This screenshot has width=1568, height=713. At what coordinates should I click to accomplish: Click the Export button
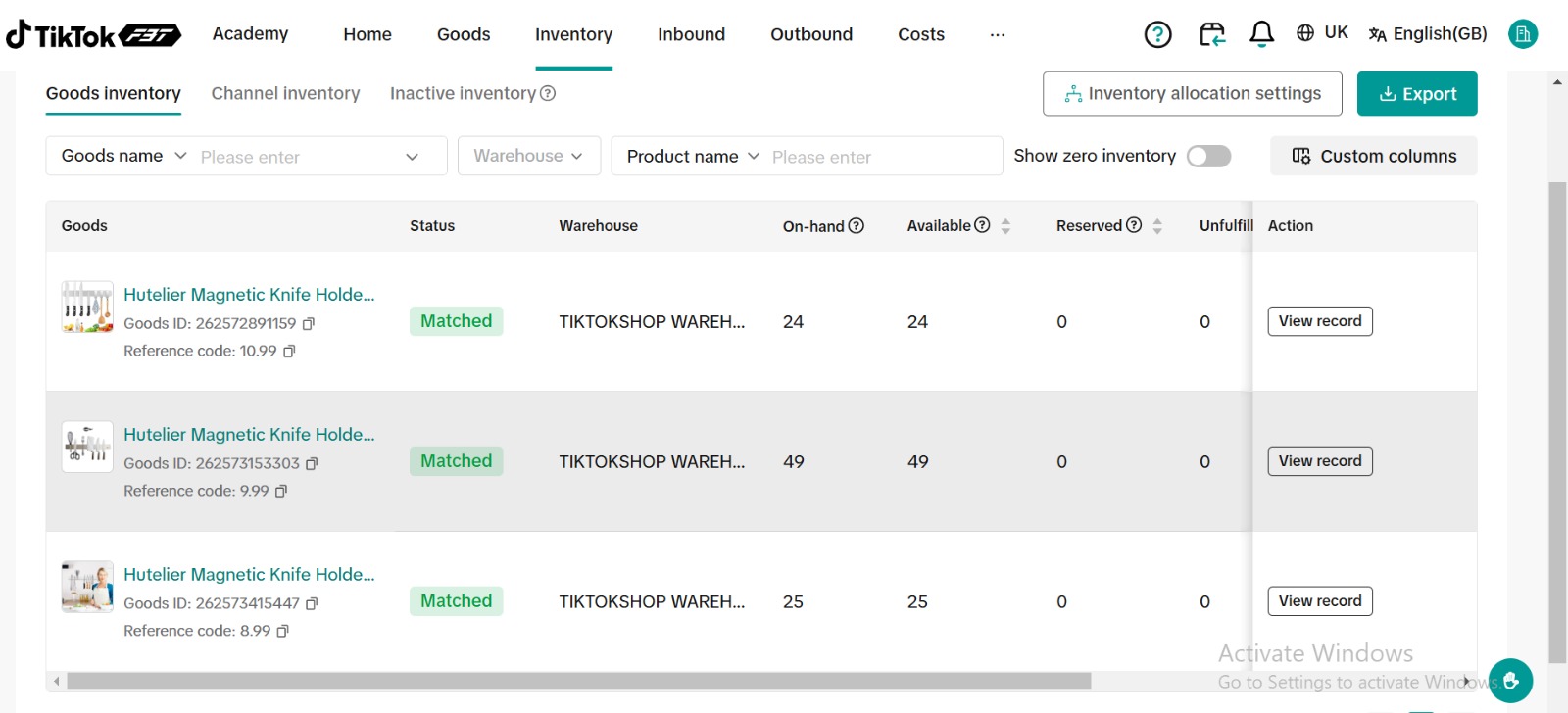1417,94
